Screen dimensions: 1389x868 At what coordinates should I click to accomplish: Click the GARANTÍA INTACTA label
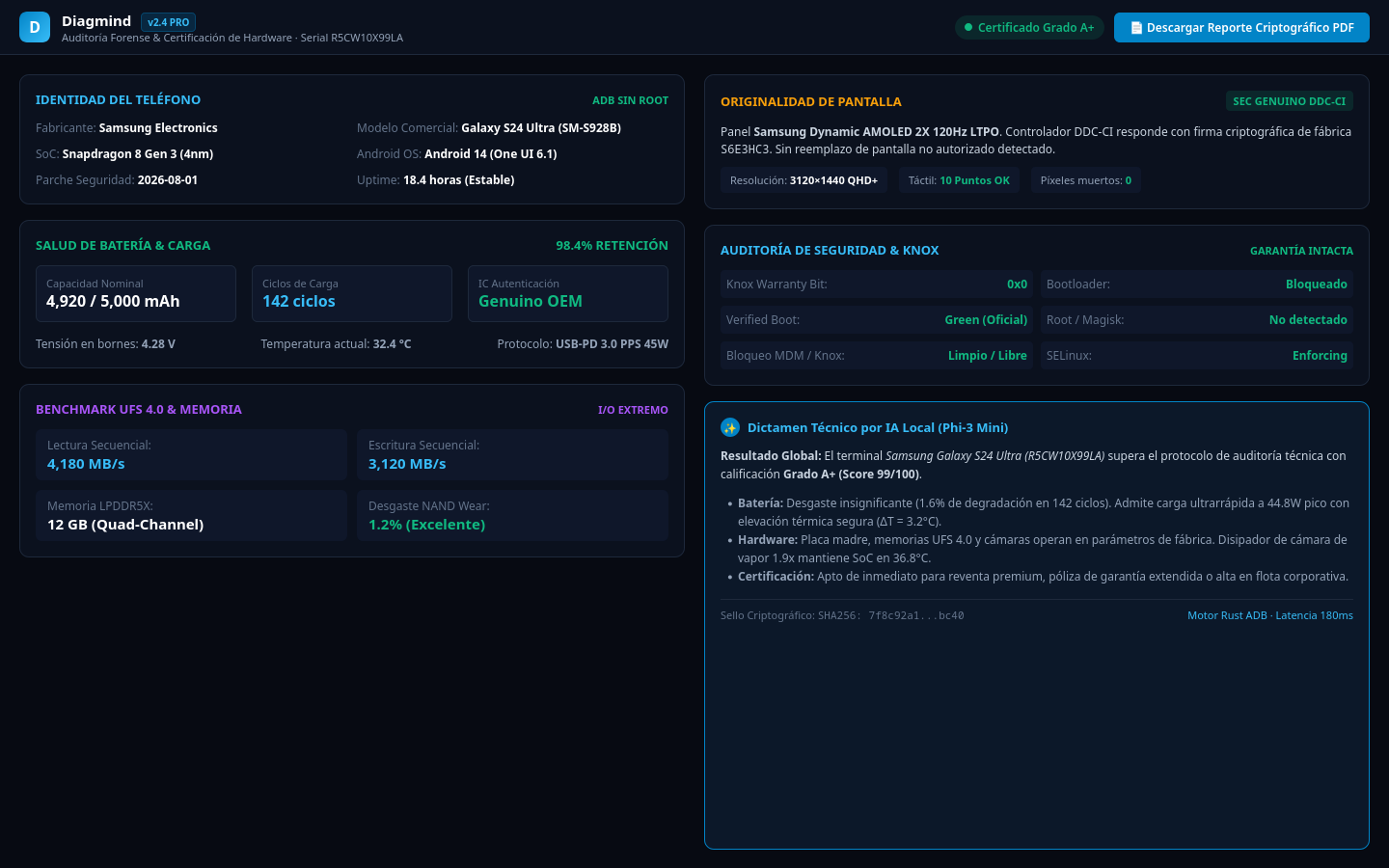1301,251
